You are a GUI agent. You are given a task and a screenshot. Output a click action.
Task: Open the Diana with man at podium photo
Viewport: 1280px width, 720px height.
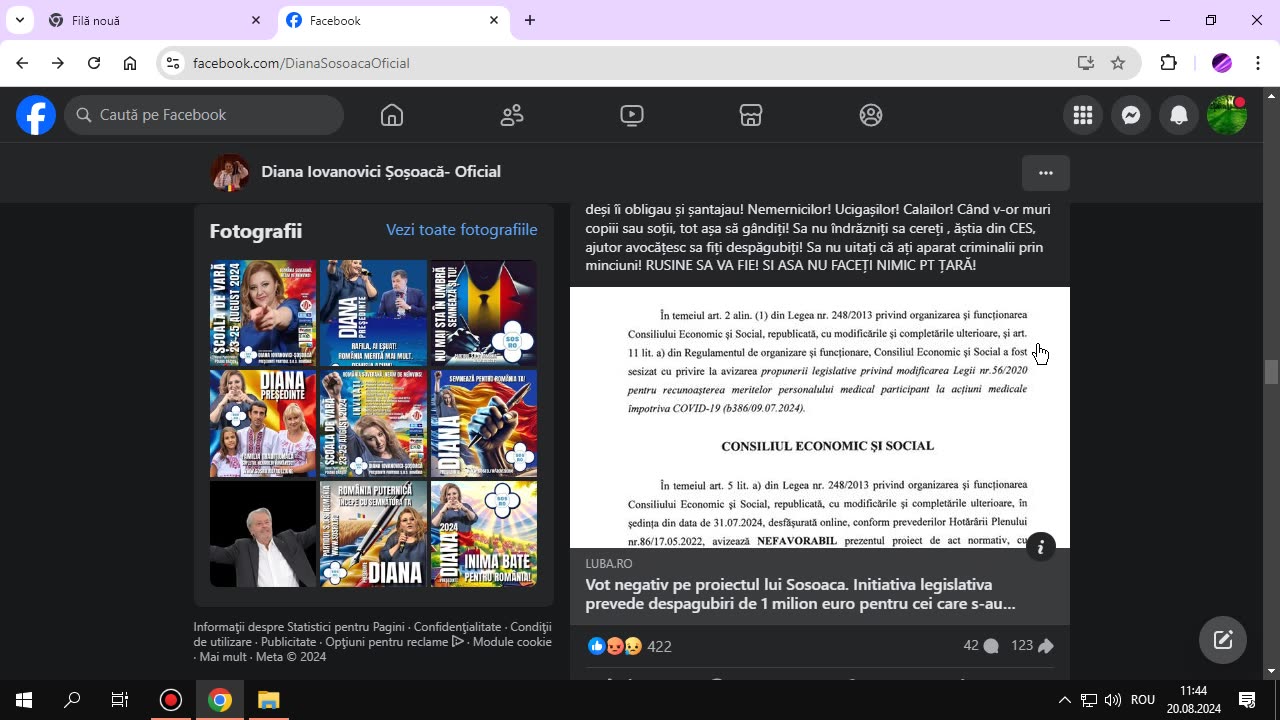373,313
